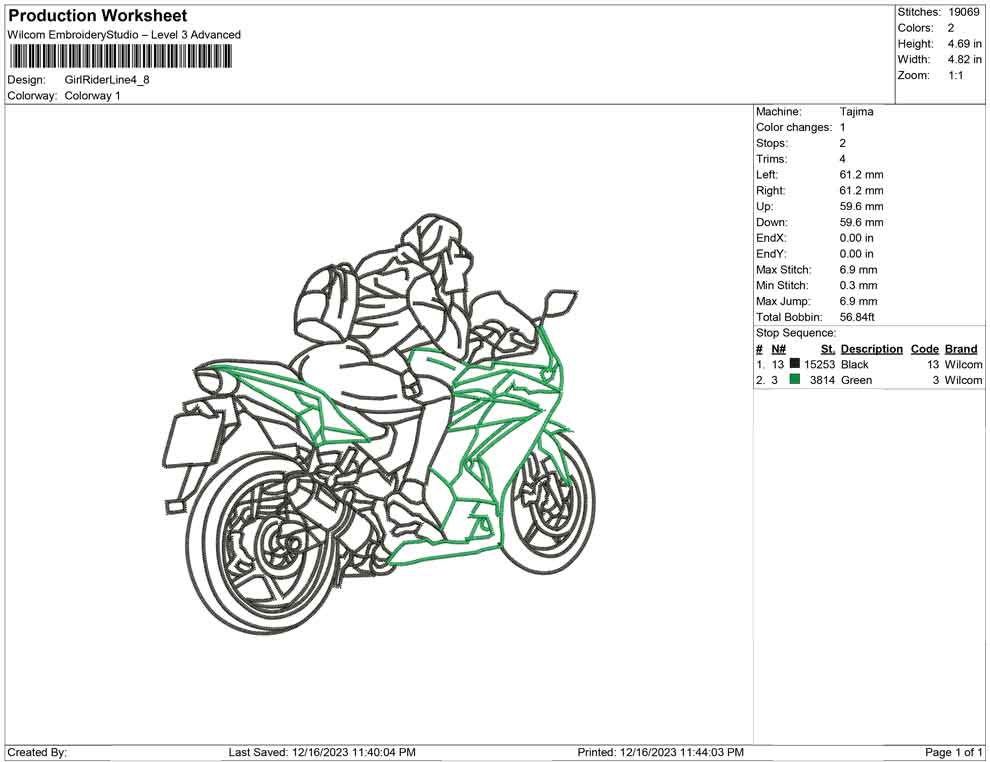Select the Green row in Stop Sequence
Screen dimensions: 990x762
(855, 381)
